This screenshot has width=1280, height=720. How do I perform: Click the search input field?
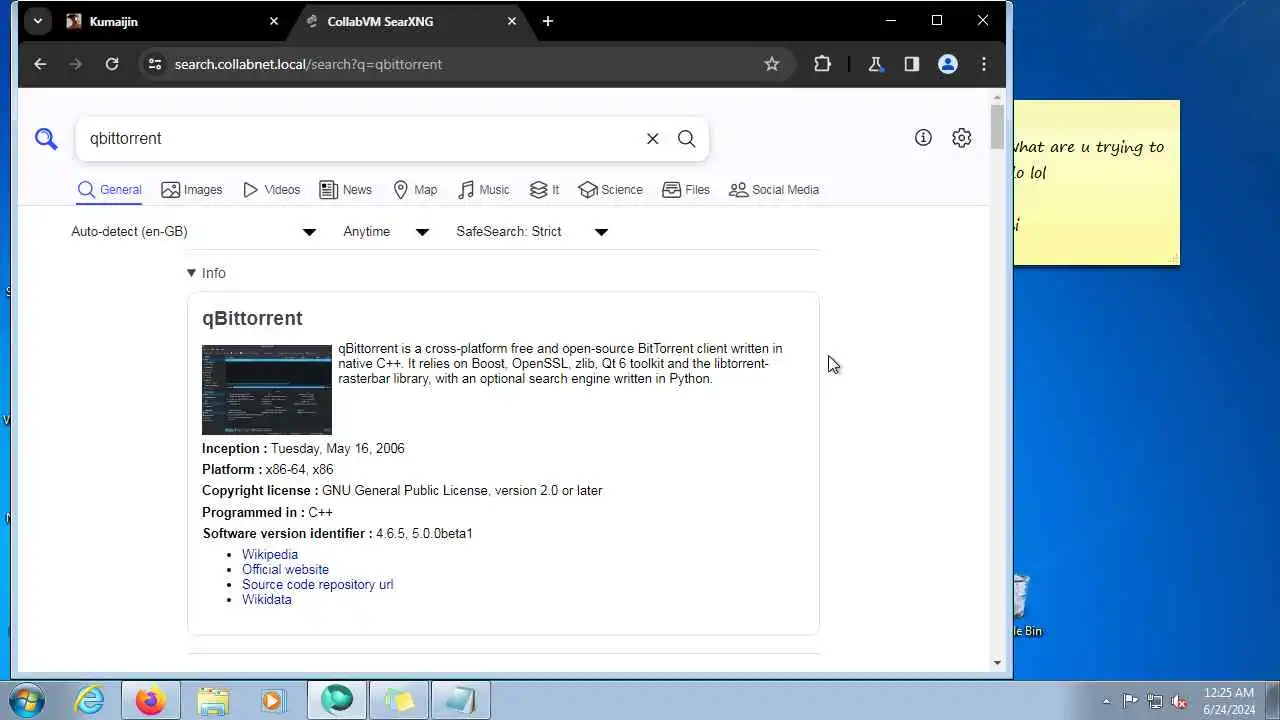pyautogui.click(x=360, y=139)
